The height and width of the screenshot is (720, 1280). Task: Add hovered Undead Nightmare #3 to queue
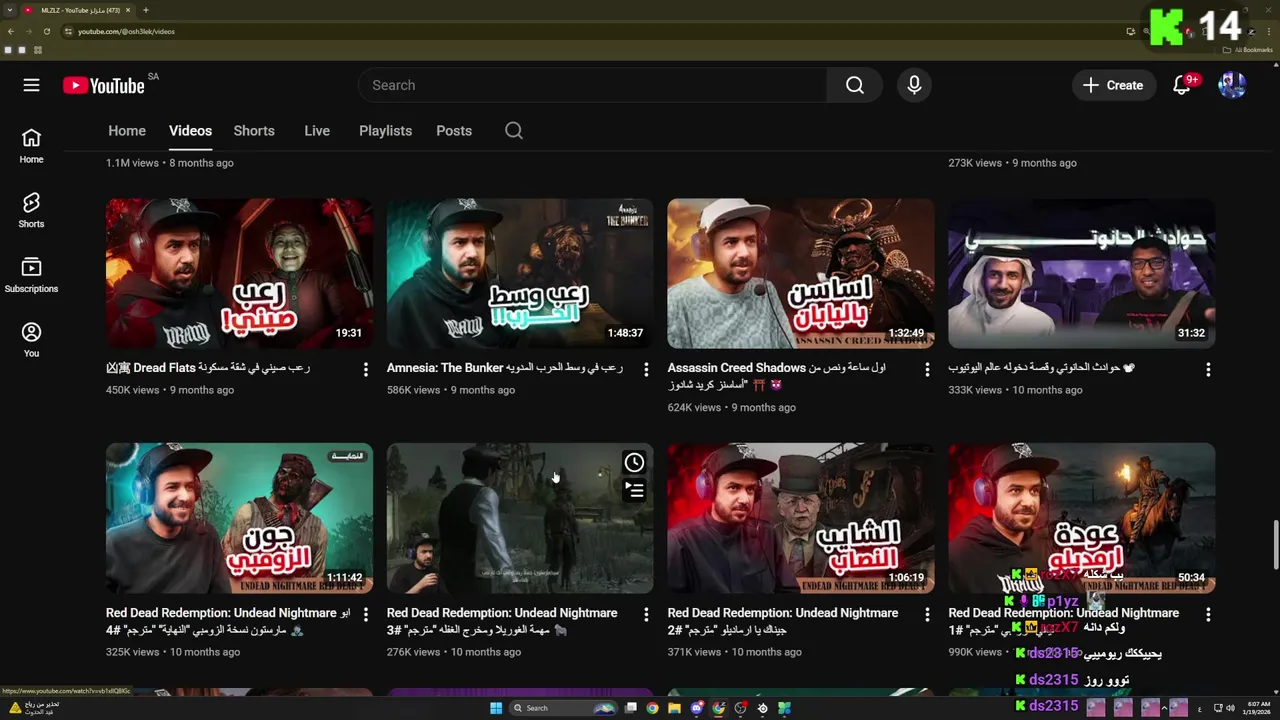click(634, 489)
